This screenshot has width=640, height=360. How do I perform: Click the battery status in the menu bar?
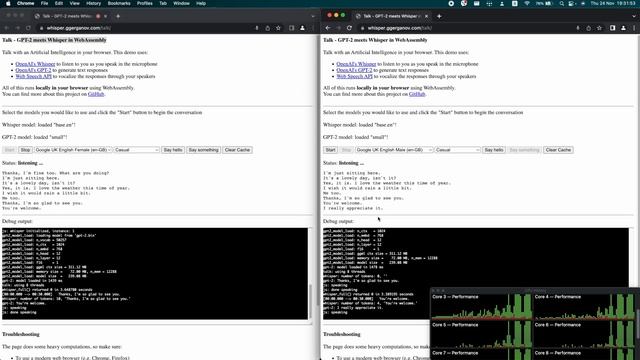pyautogui.click(x=544, y=3)
